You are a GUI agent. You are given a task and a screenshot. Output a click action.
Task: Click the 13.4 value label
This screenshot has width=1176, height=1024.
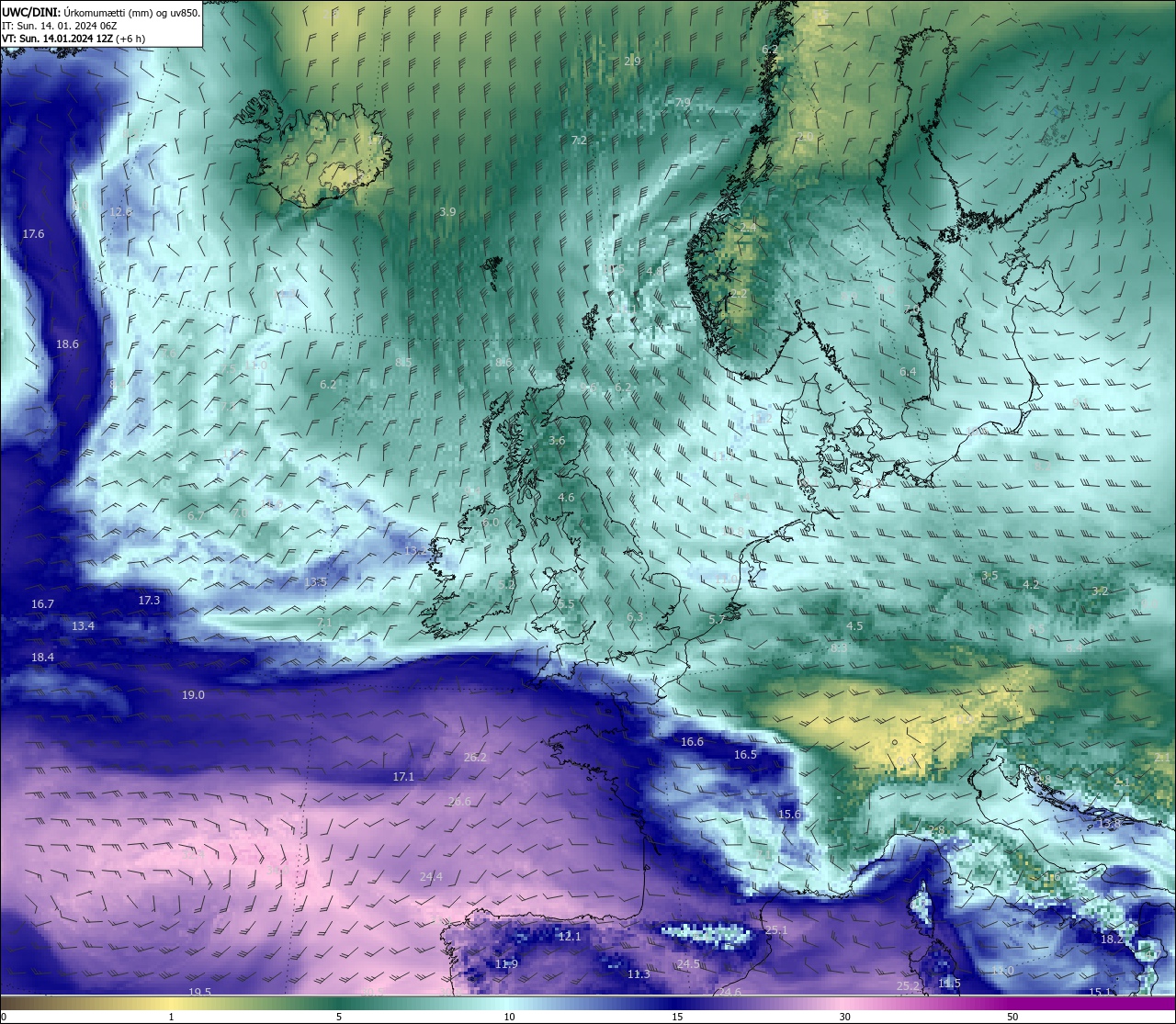(x=83, y=626)
